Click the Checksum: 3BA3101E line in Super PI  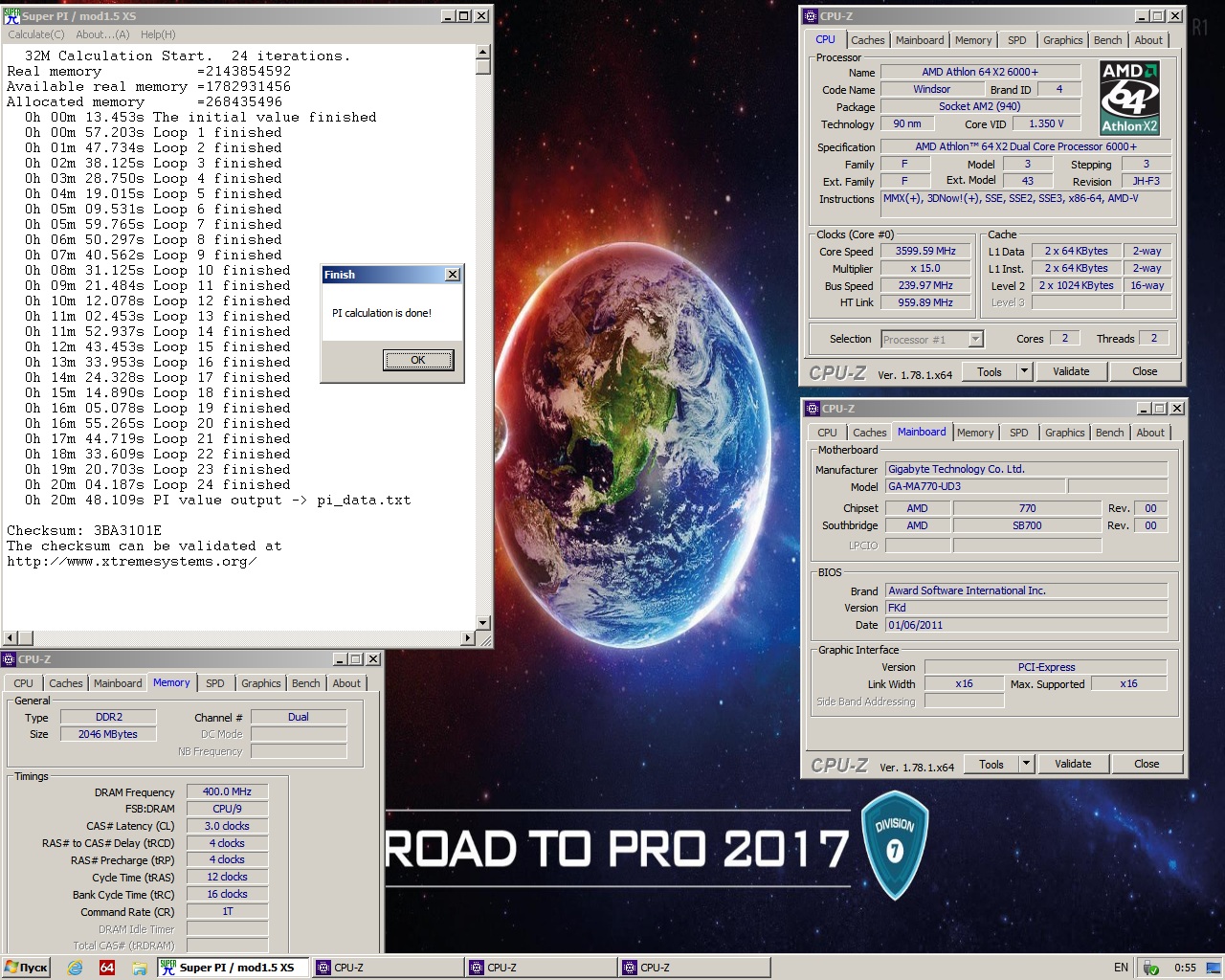click(84, 530)
